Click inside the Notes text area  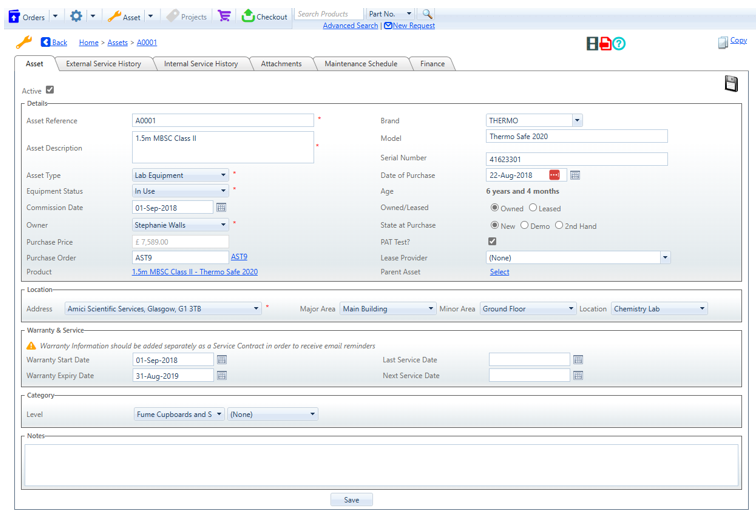[381, 465]
